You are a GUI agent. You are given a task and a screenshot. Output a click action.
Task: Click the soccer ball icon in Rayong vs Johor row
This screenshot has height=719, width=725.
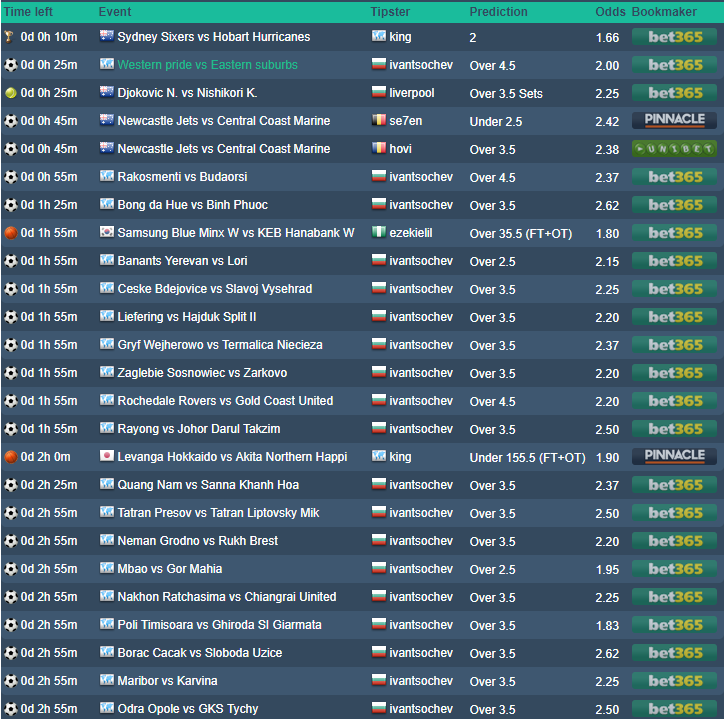coord(11,429)
